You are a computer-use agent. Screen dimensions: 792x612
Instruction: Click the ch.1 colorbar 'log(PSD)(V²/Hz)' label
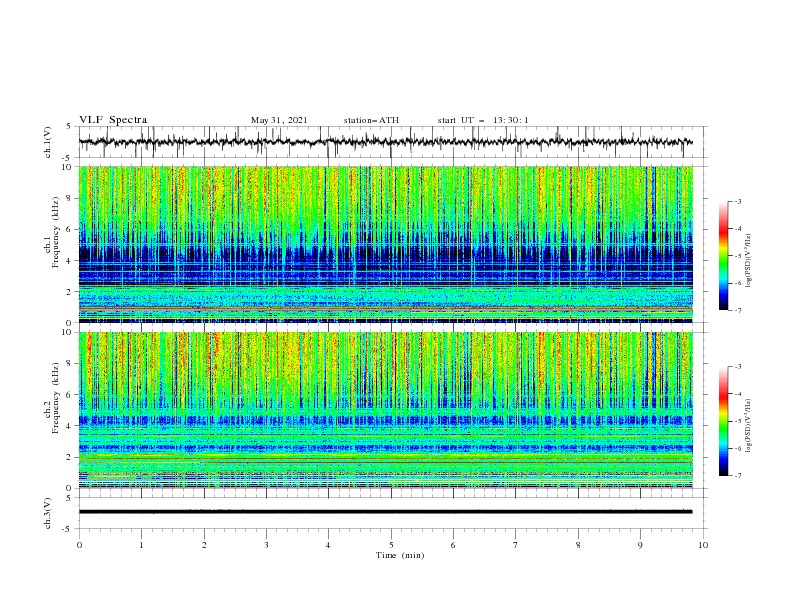(749, 262)
